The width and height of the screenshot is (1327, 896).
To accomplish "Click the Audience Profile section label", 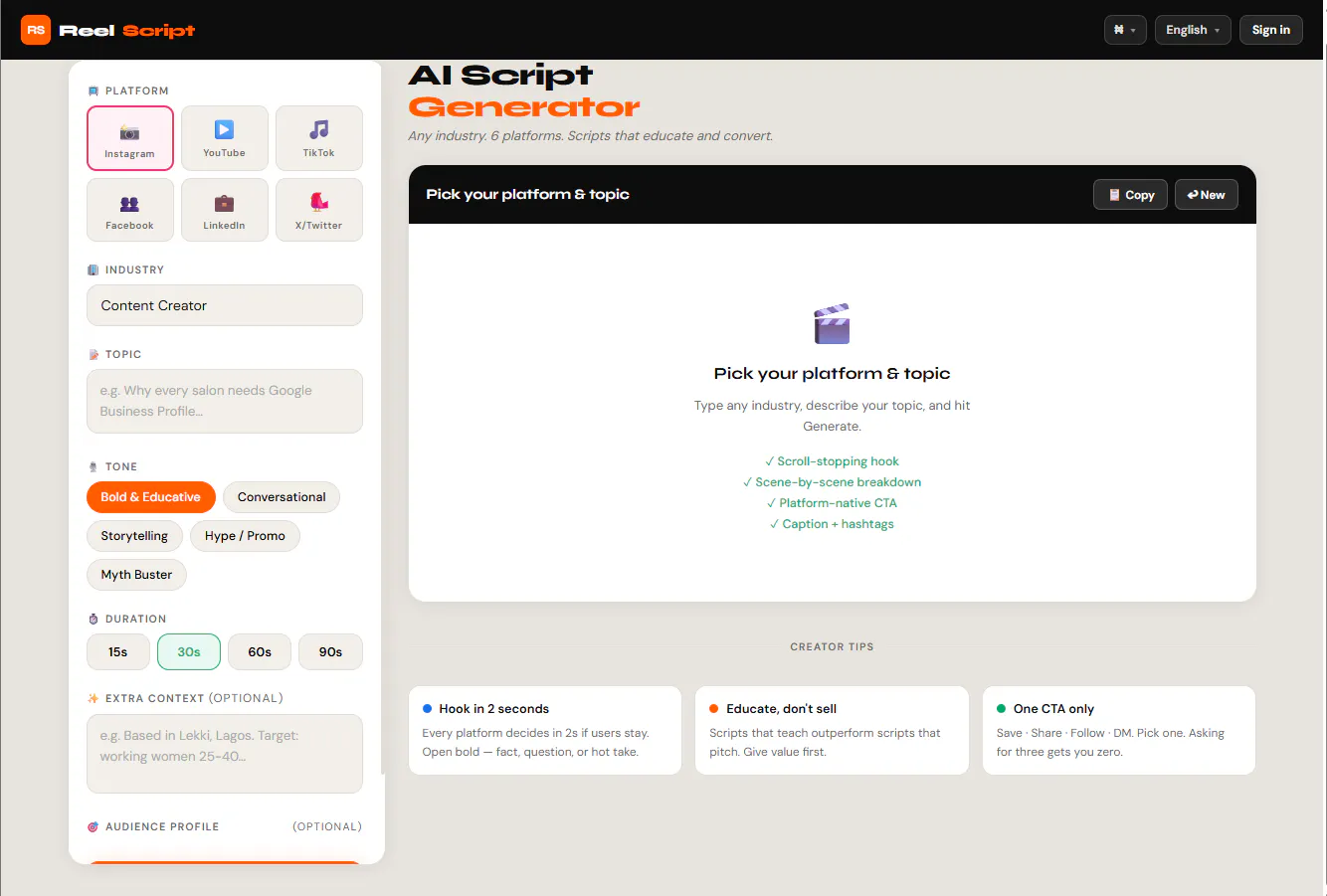I will [162, 826].
